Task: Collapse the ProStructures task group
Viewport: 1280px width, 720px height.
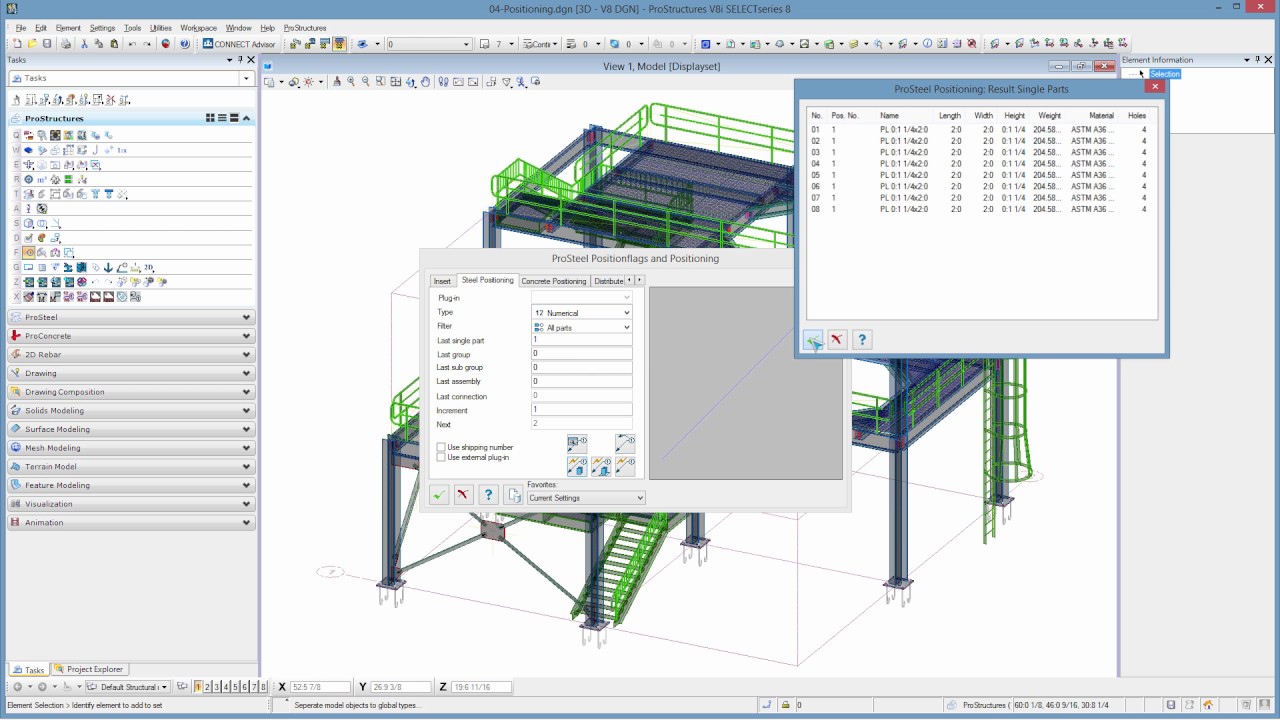Action: [x=246, y=118]
